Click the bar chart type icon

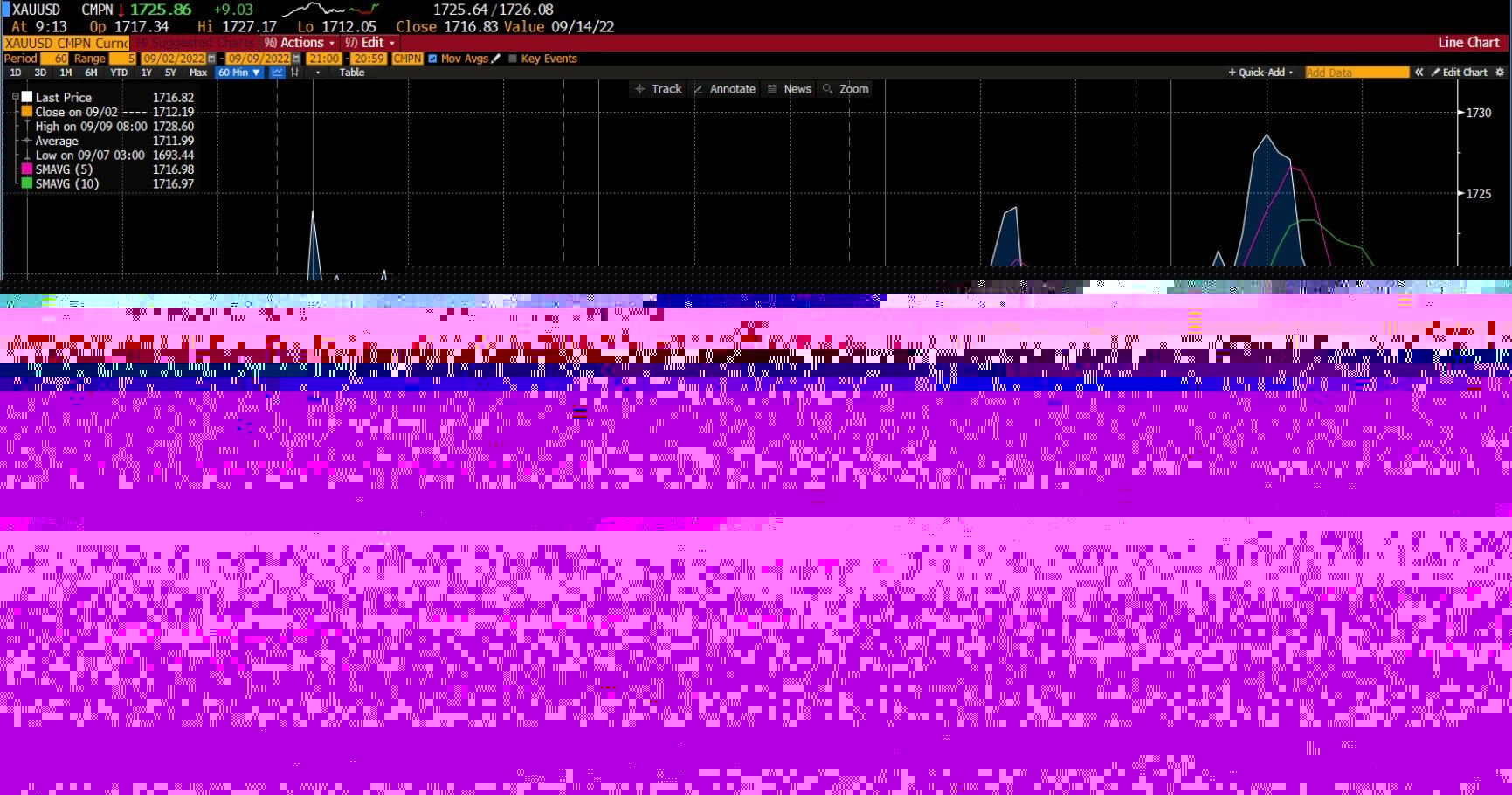[x=295, y=73]
